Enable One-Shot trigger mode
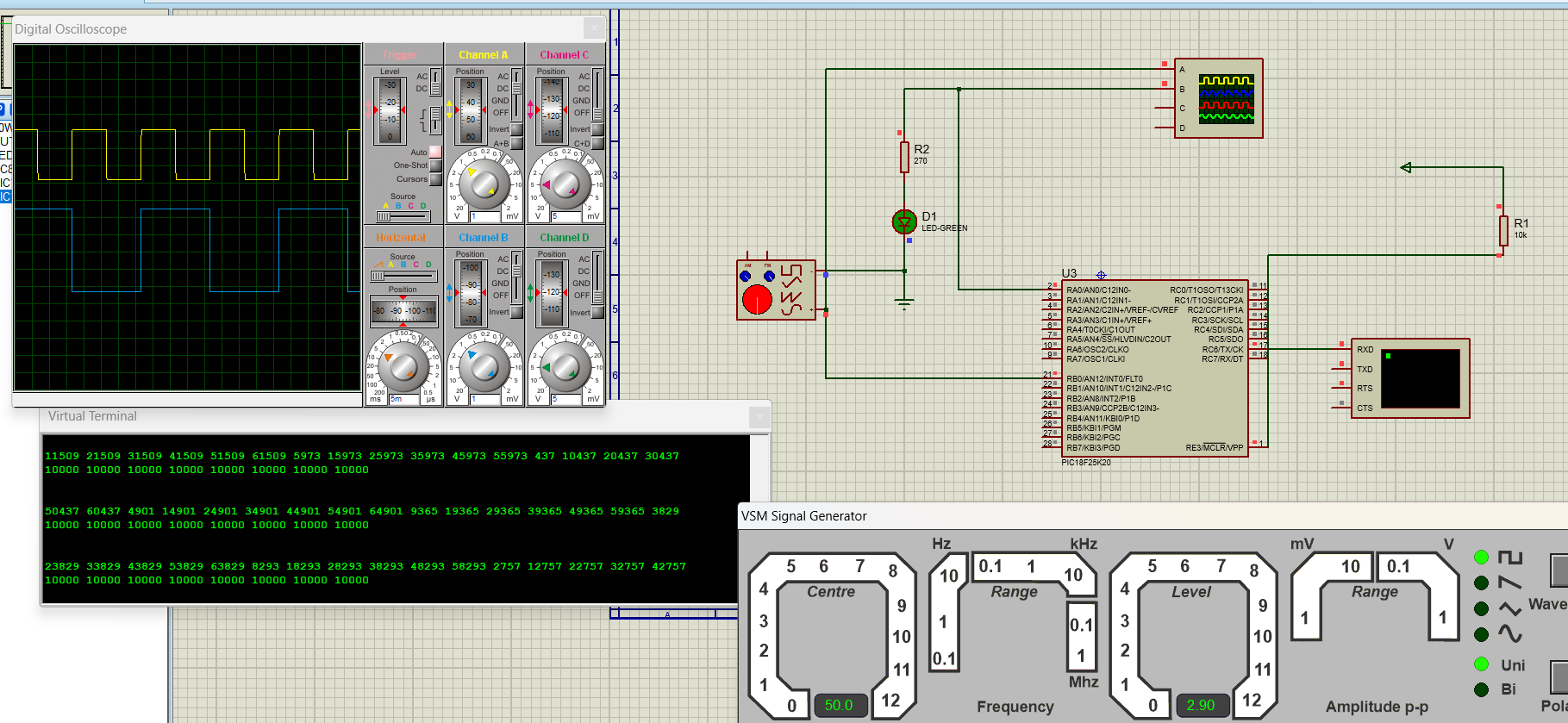This screenshot has height=723, width=1568. point(435,165)
